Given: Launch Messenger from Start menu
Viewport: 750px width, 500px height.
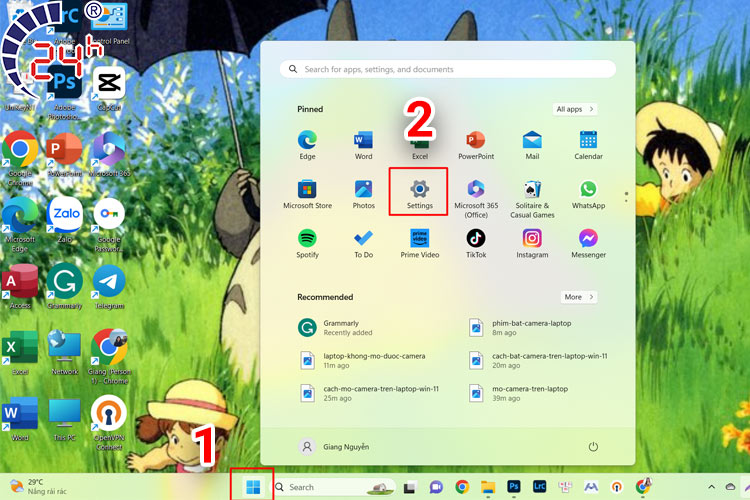Looking at the screenshot, I should 588,243.
